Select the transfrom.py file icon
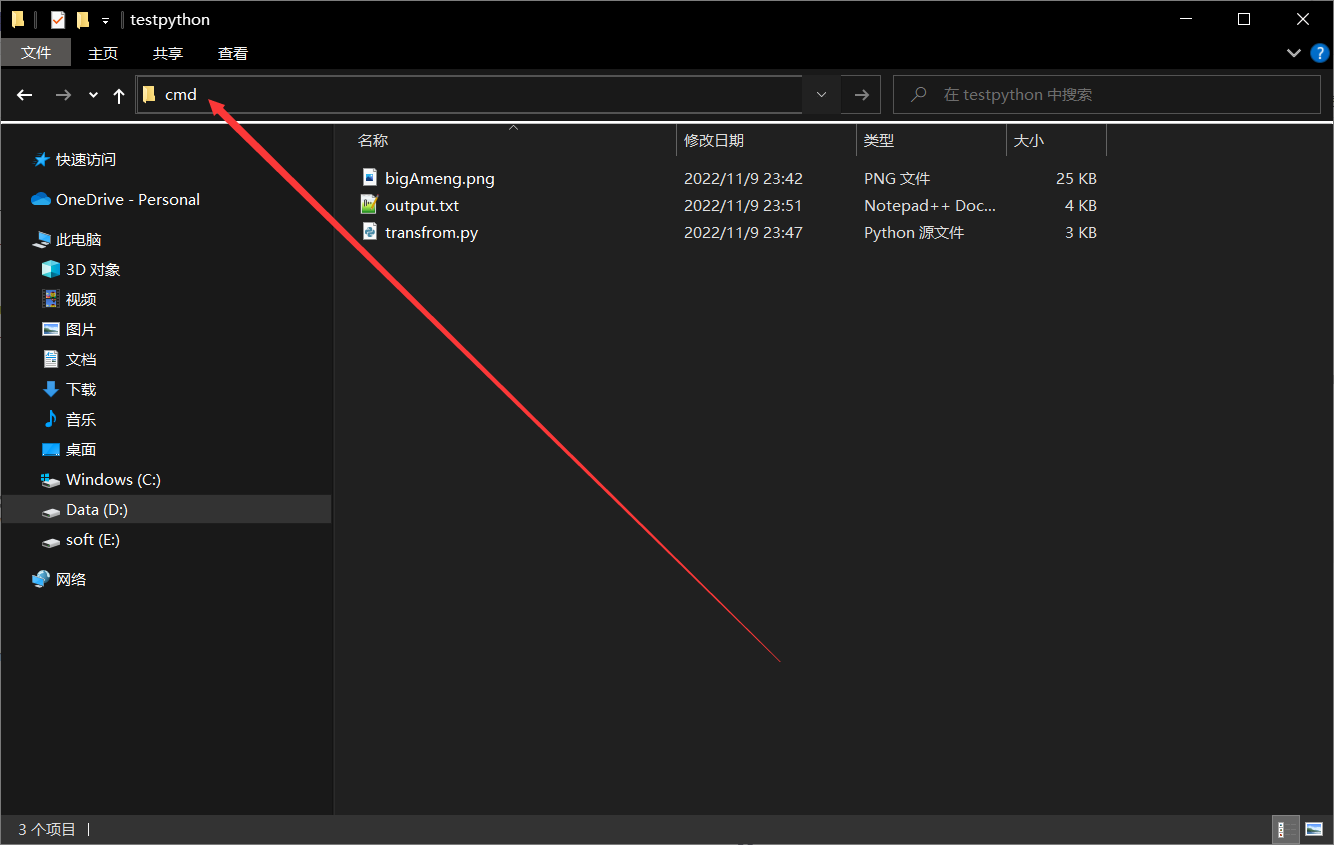 click(369, 232)
